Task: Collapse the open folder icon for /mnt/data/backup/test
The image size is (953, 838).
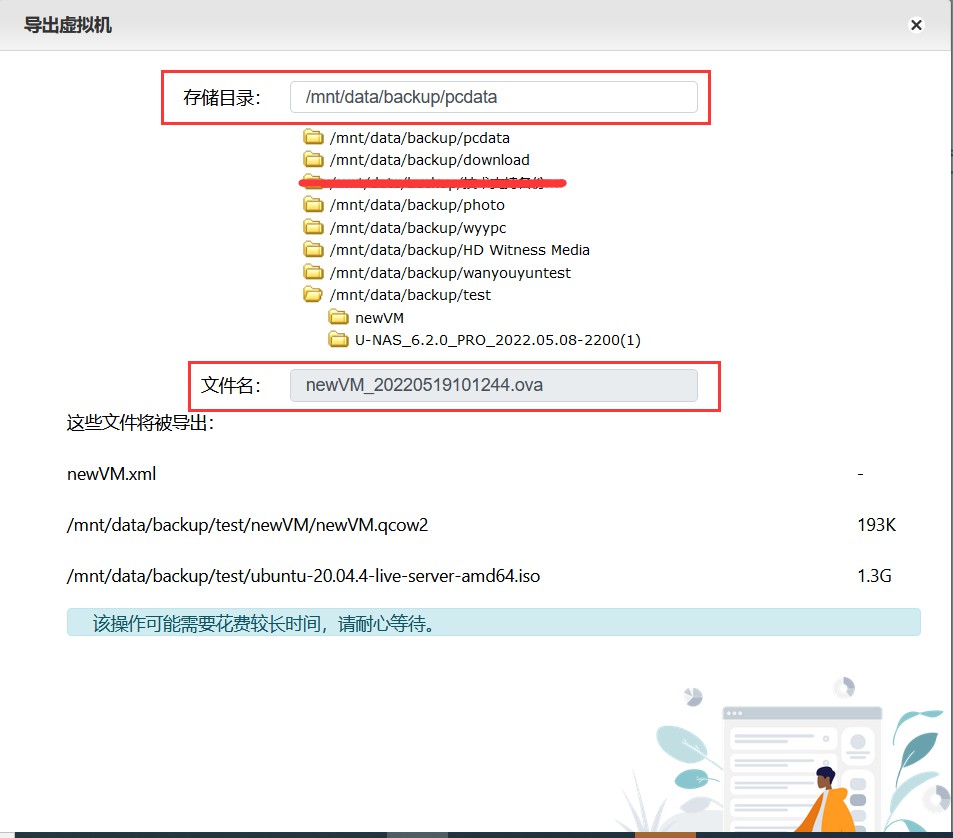Action: [314, 295]
